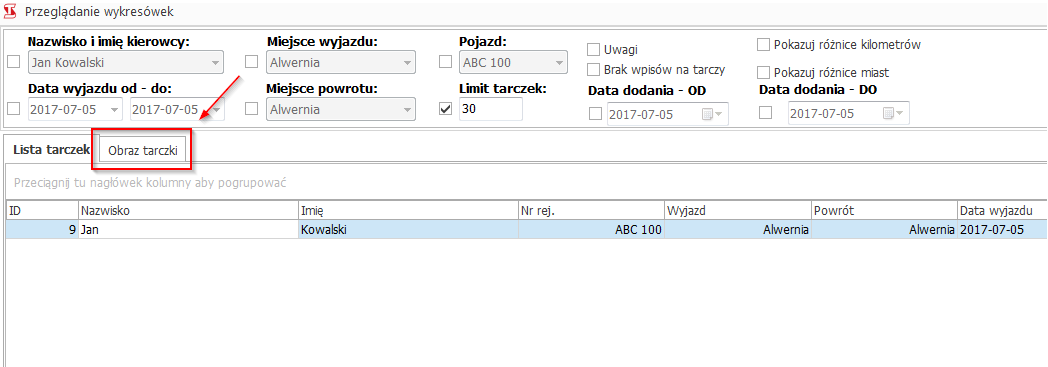The height and width of the screenshot is (367, 1048).
Task: Enable the driver name filter checkbox
Action: pyautogui.click(x=13, y=62)
